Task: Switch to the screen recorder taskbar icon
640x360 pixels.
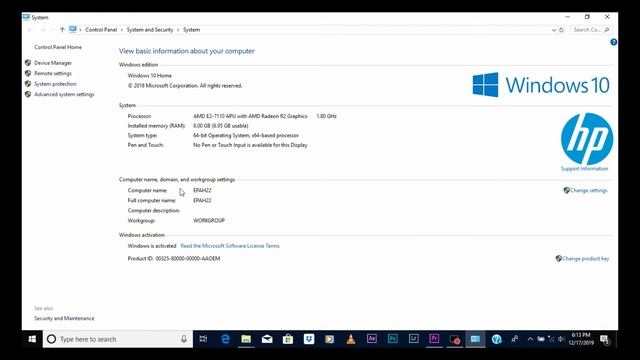Action: [455, 339]
